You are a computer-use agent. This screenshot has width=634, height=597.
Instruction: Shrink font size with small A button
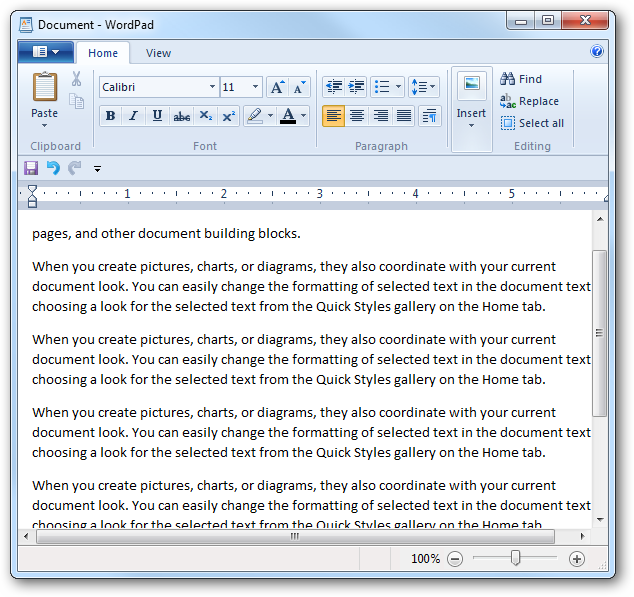click(x=299, y=87)
